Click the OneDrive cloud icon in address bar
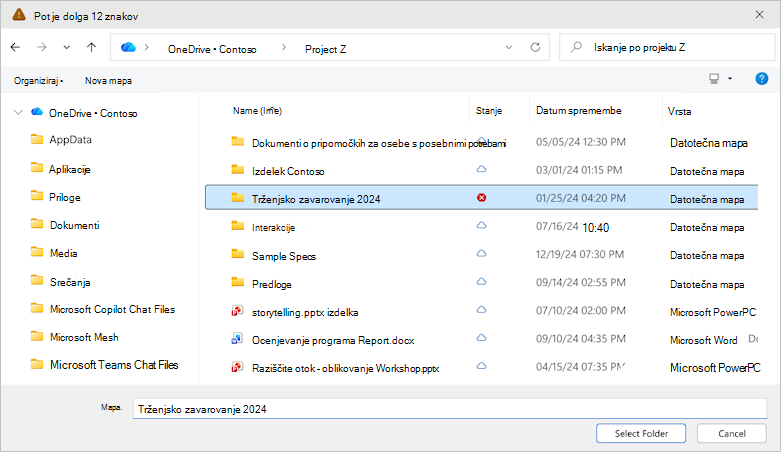 [x=129, y=47]
